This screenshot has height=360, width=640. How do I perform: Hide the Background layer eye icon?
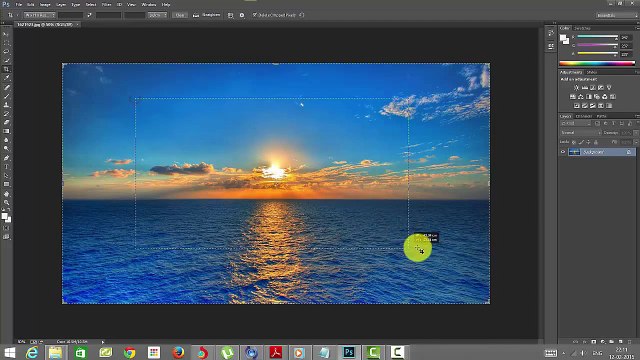[x=563, y=152]
